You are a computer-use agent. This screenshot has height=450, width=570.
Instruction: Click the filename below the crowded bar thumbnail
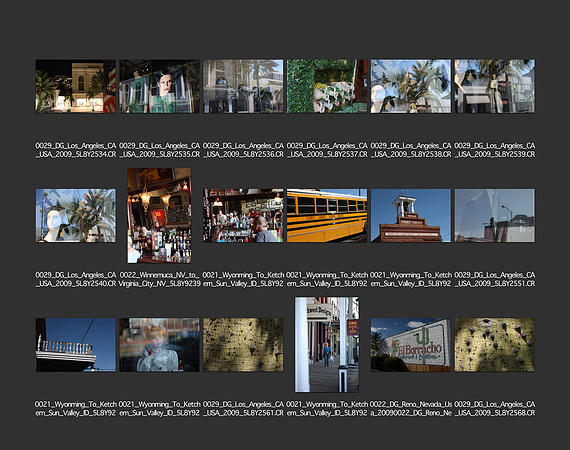243,279
